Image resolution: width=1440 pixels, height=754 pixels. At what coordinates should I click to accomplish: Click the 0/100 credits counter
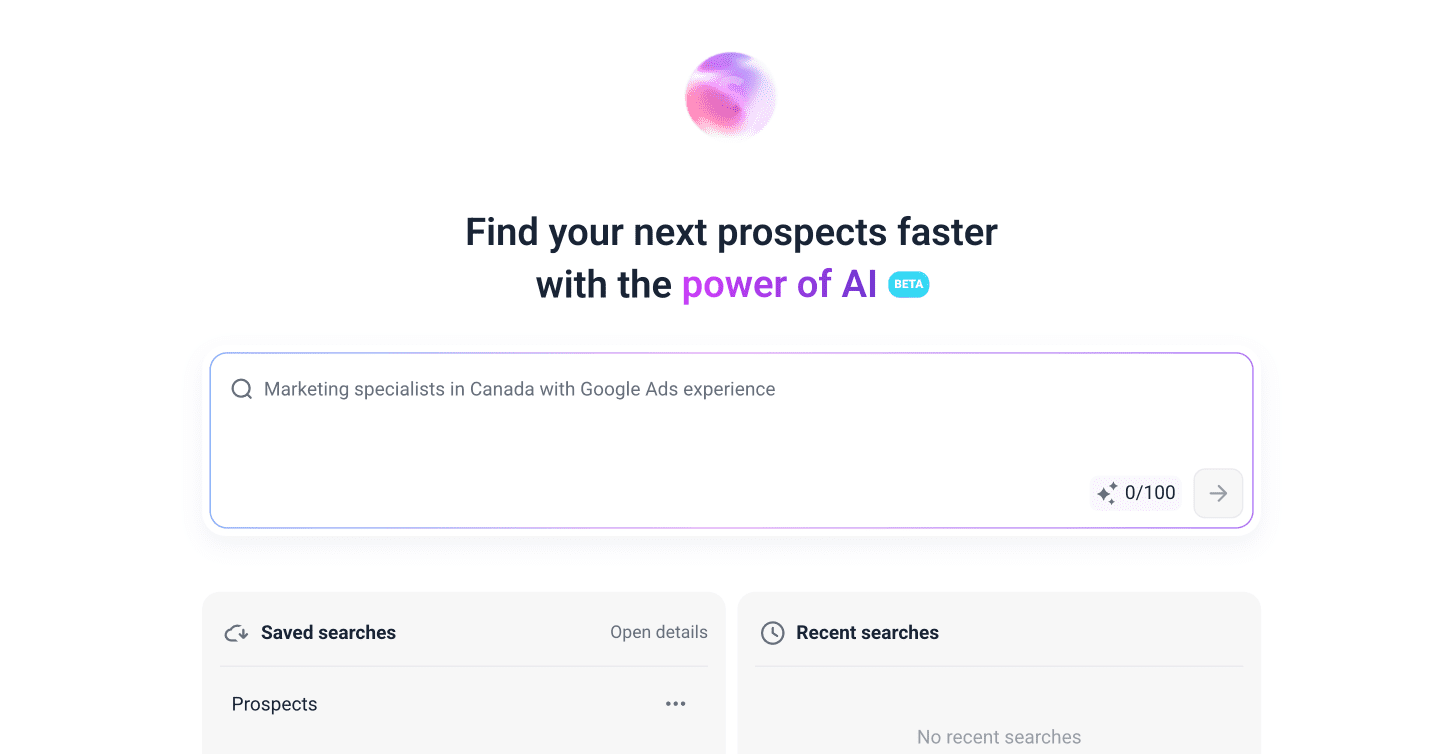1150,493
